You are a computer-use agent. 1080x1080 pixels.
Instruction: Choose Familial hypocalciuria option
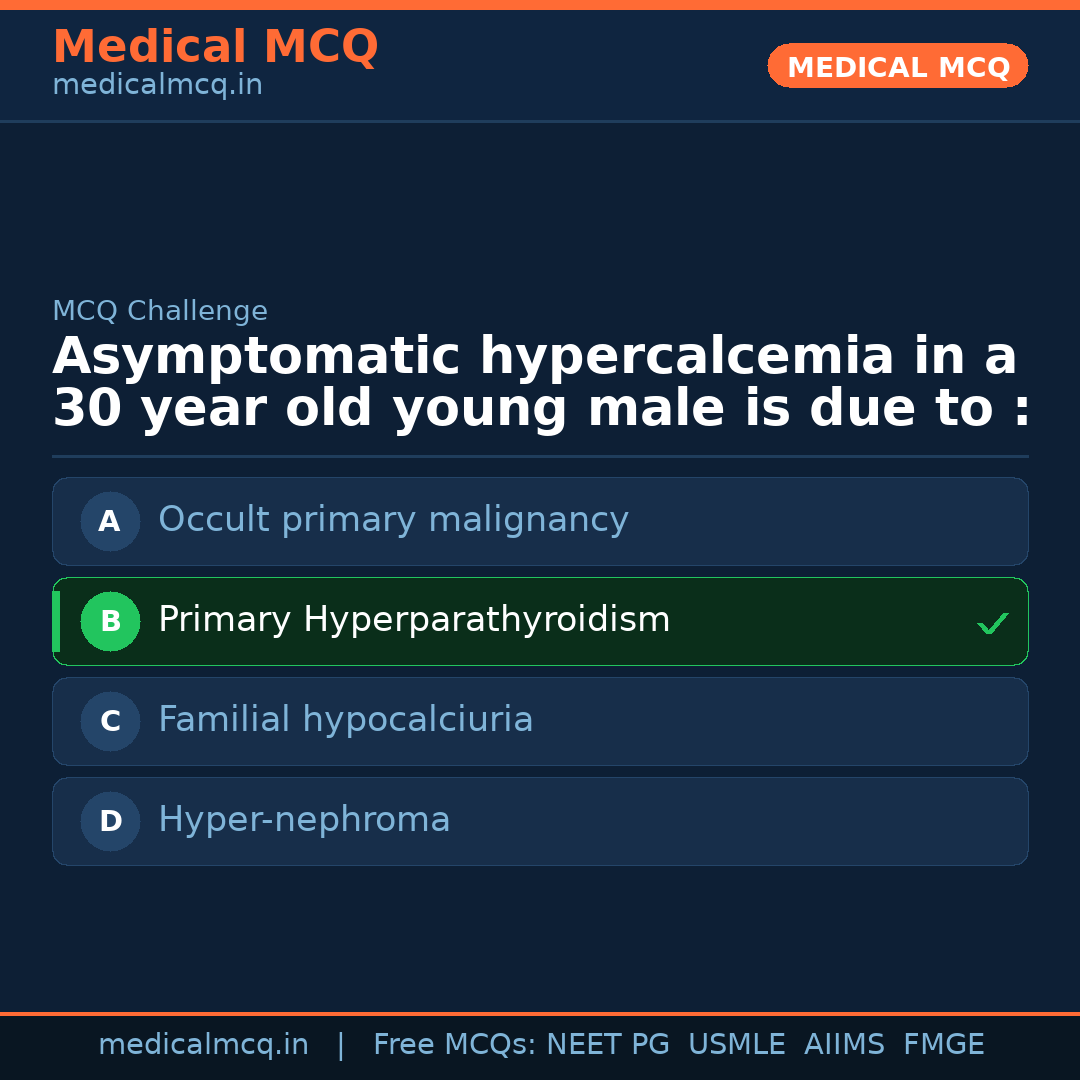[345, 720]
